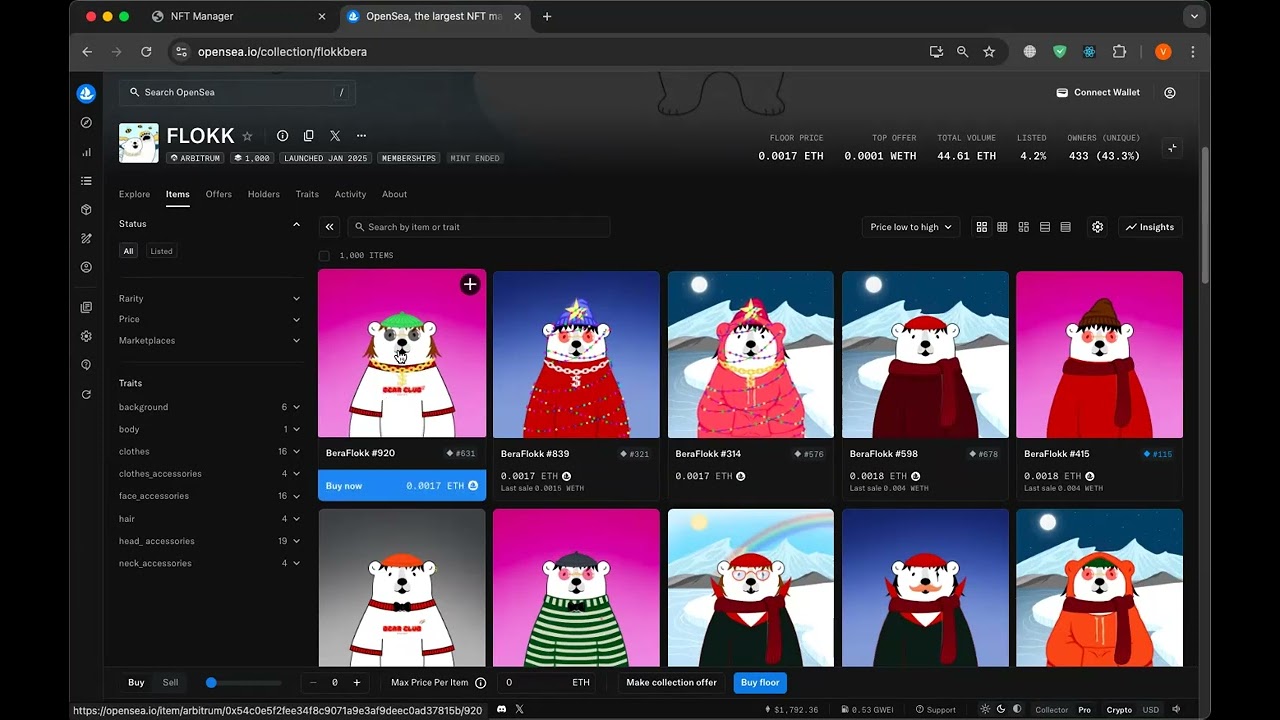1280x720 pixels.
Task: Open the profile face icon in sidebar
Action: 86,267
